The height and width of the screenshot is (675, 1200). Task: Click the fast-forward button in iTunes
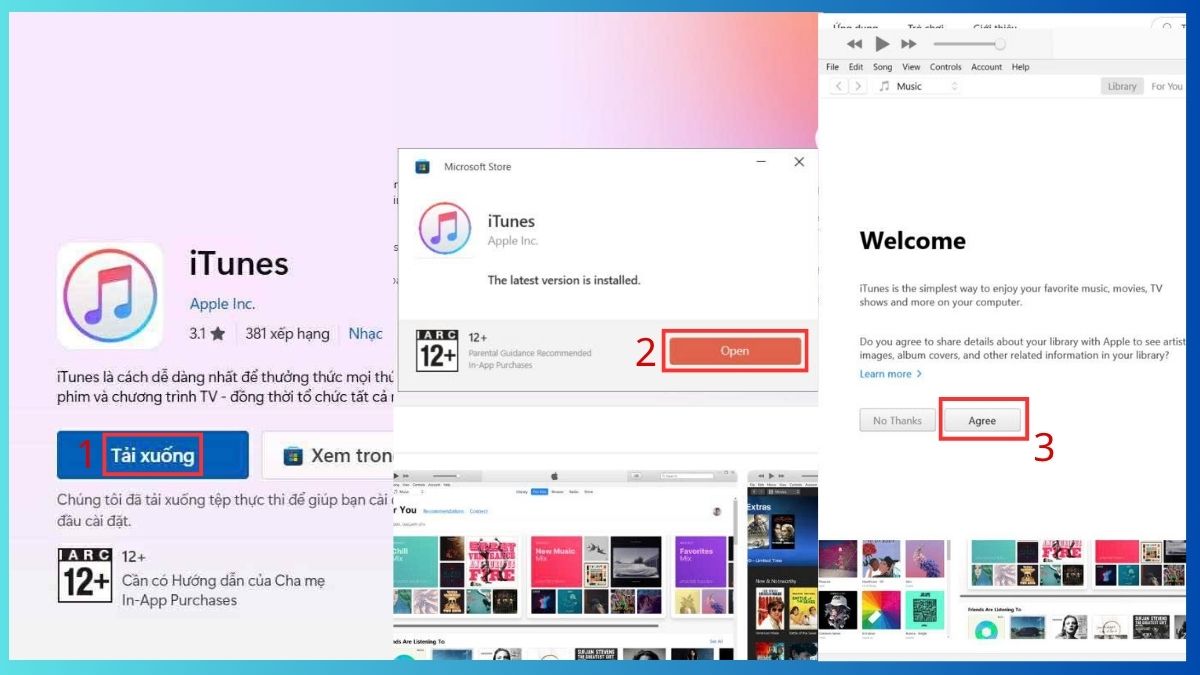[x=909, y=44]
